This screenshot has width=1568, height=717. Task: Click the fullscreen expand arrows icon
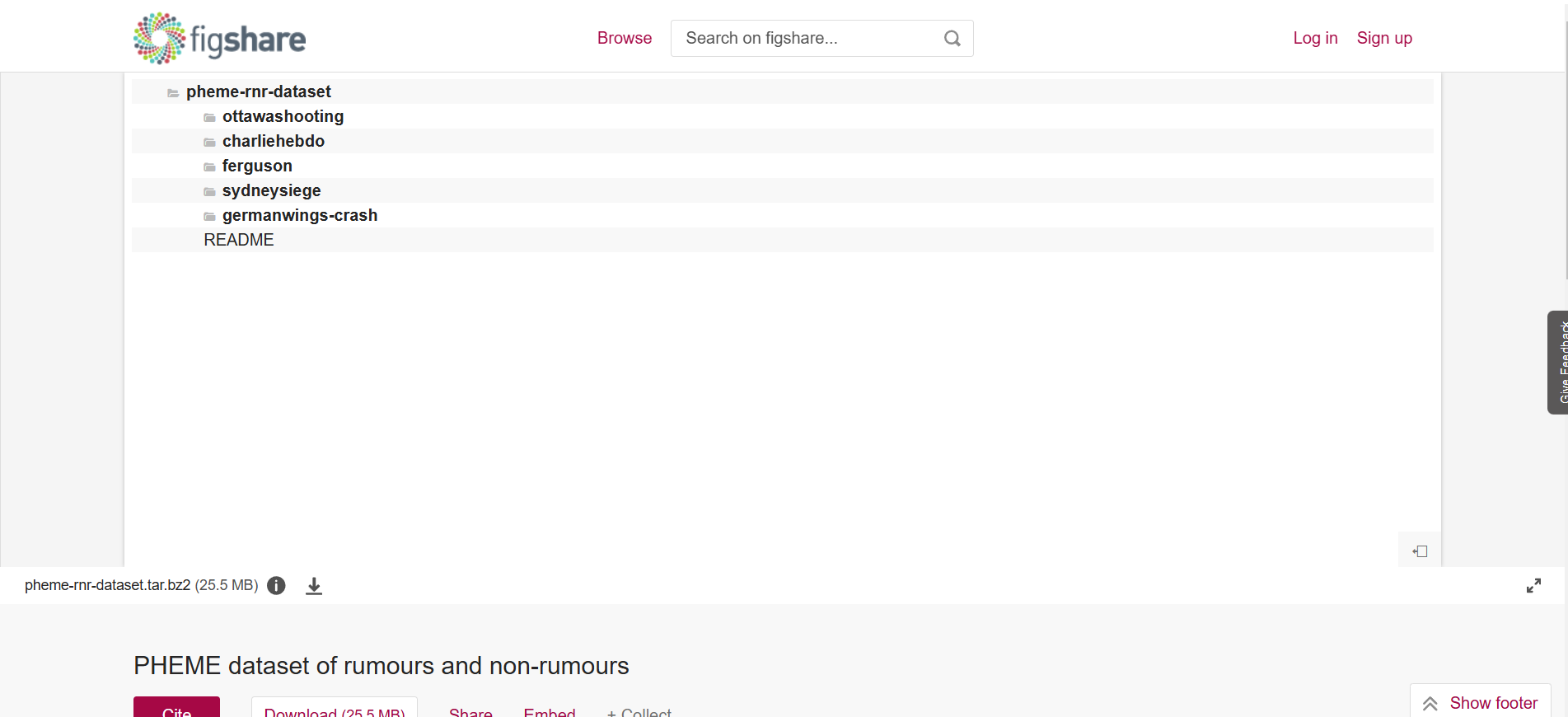coord(1533,585)
